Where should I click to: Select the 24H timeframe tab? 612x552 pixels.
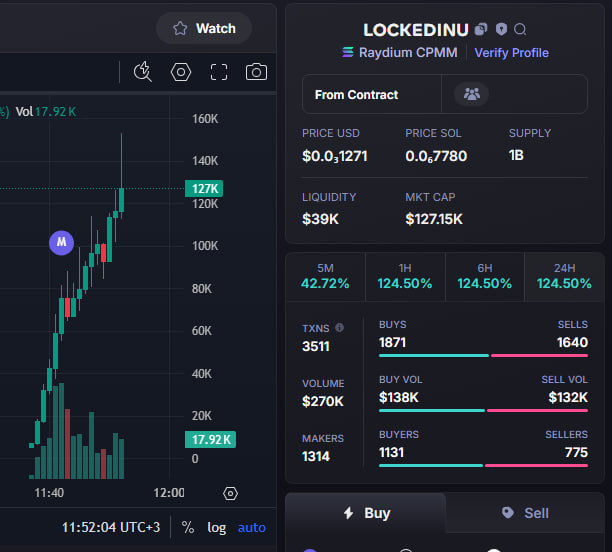click(564, 276)
